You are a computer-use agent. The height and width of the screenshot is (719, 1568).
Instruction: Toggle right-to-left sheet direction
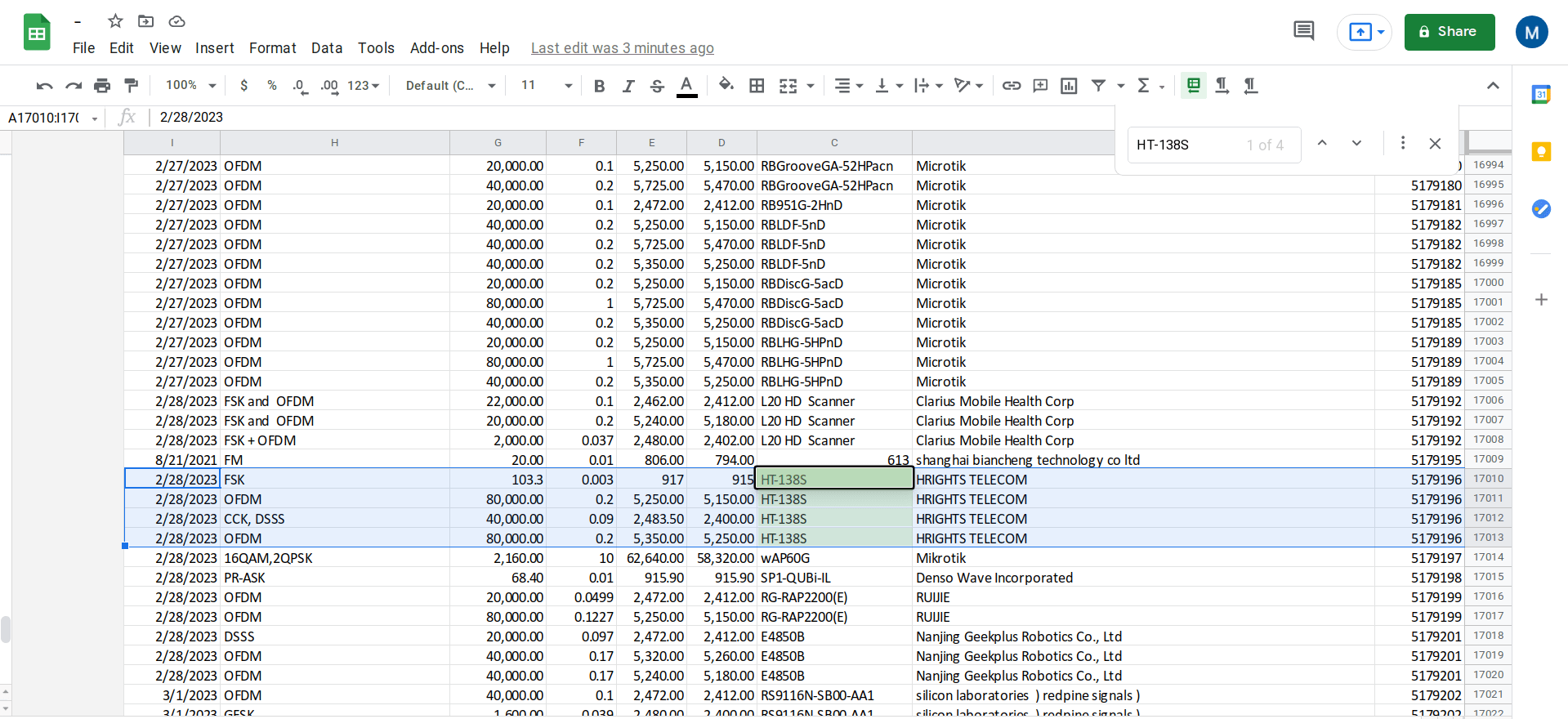coord(1194,86)
